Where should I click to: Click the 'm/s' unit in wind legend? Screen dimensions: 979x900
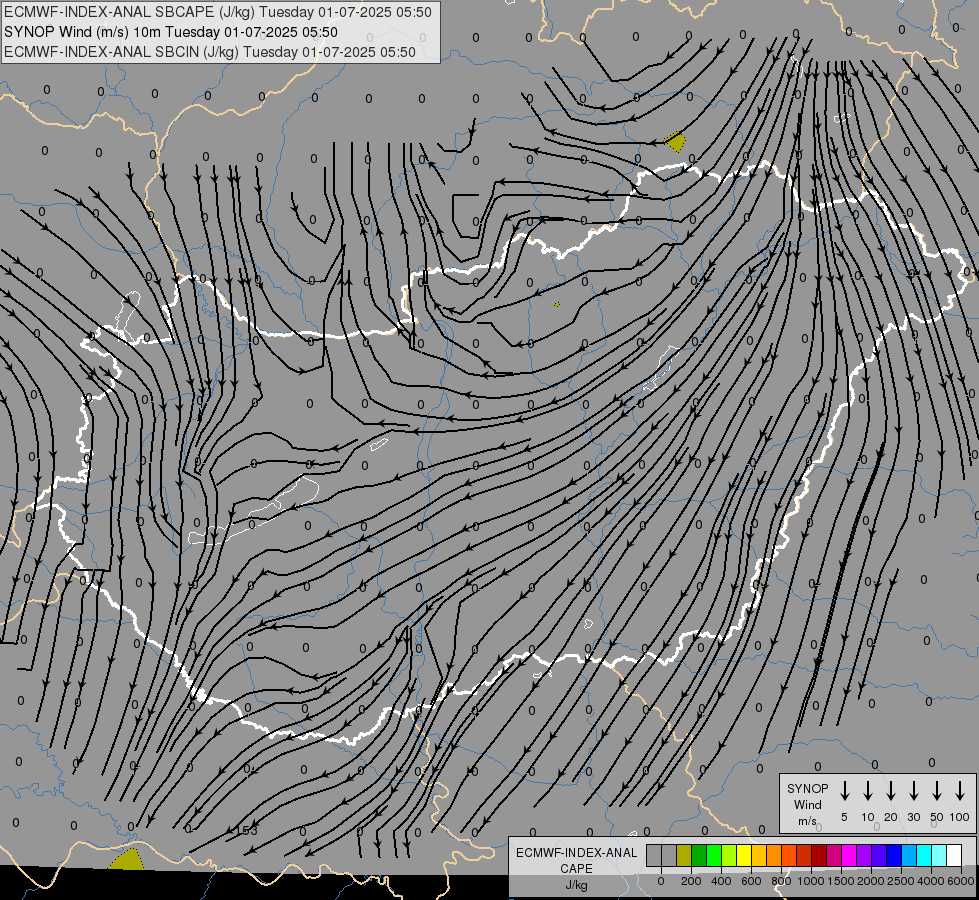click(x=807, y=821)
